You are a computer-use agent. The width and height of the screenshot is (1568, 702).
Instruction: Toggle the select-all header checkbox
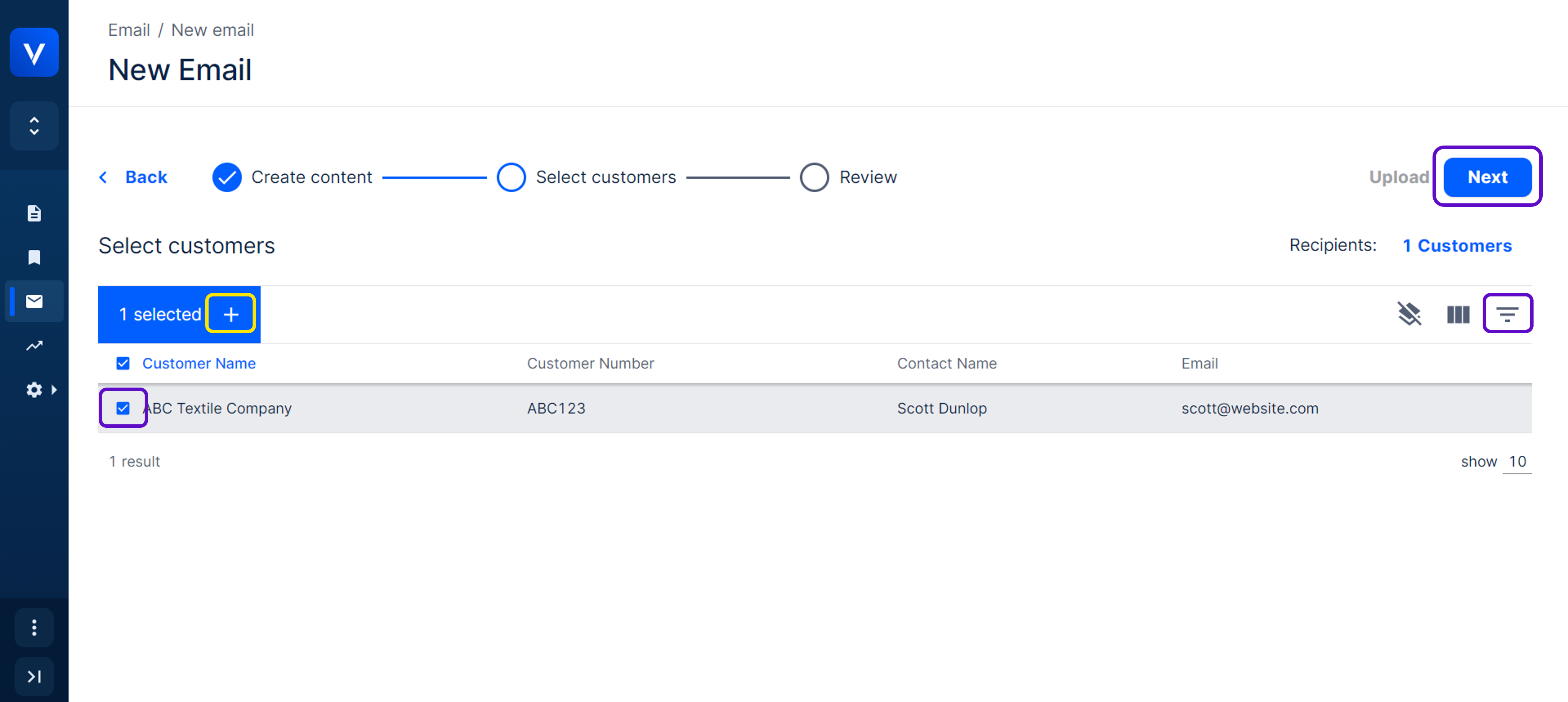point(123,363)
